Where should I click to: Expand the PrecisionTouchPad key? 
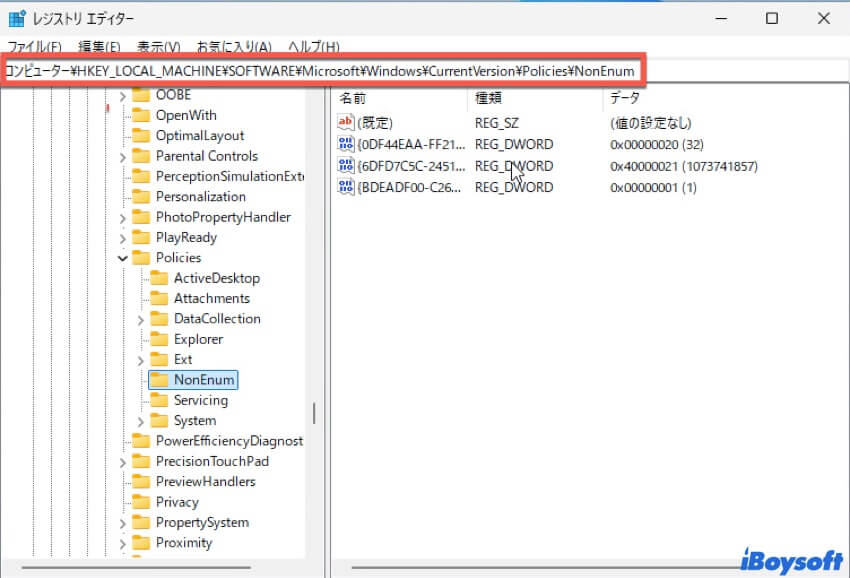[123, 463]
